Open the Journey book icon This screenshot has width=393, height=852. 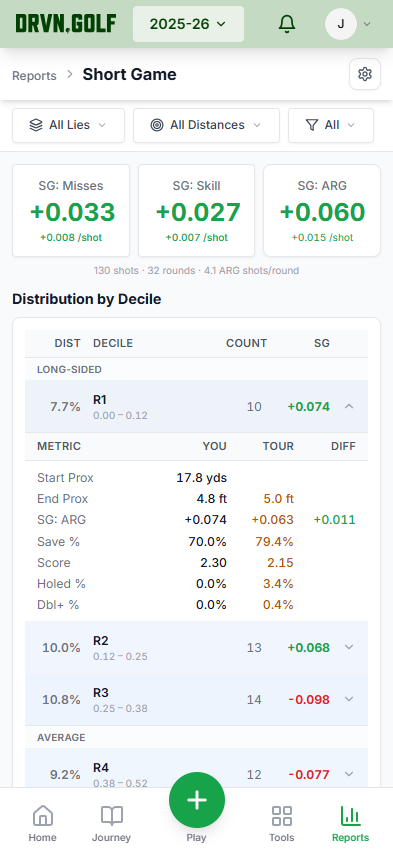click(x=111, y=816)
